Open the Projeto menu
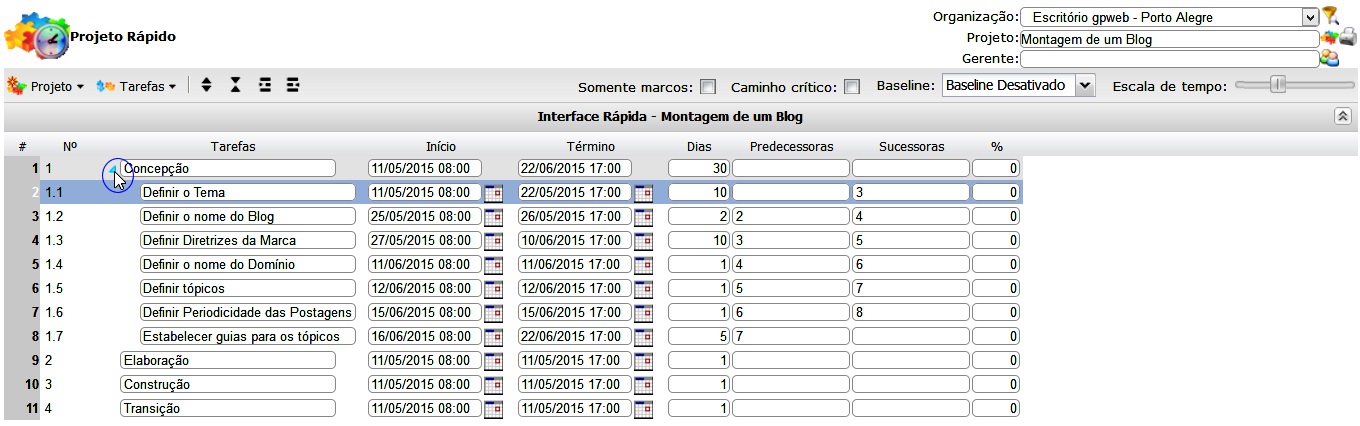The width and height of the screenshot is (1360, 426). [46, 87]
